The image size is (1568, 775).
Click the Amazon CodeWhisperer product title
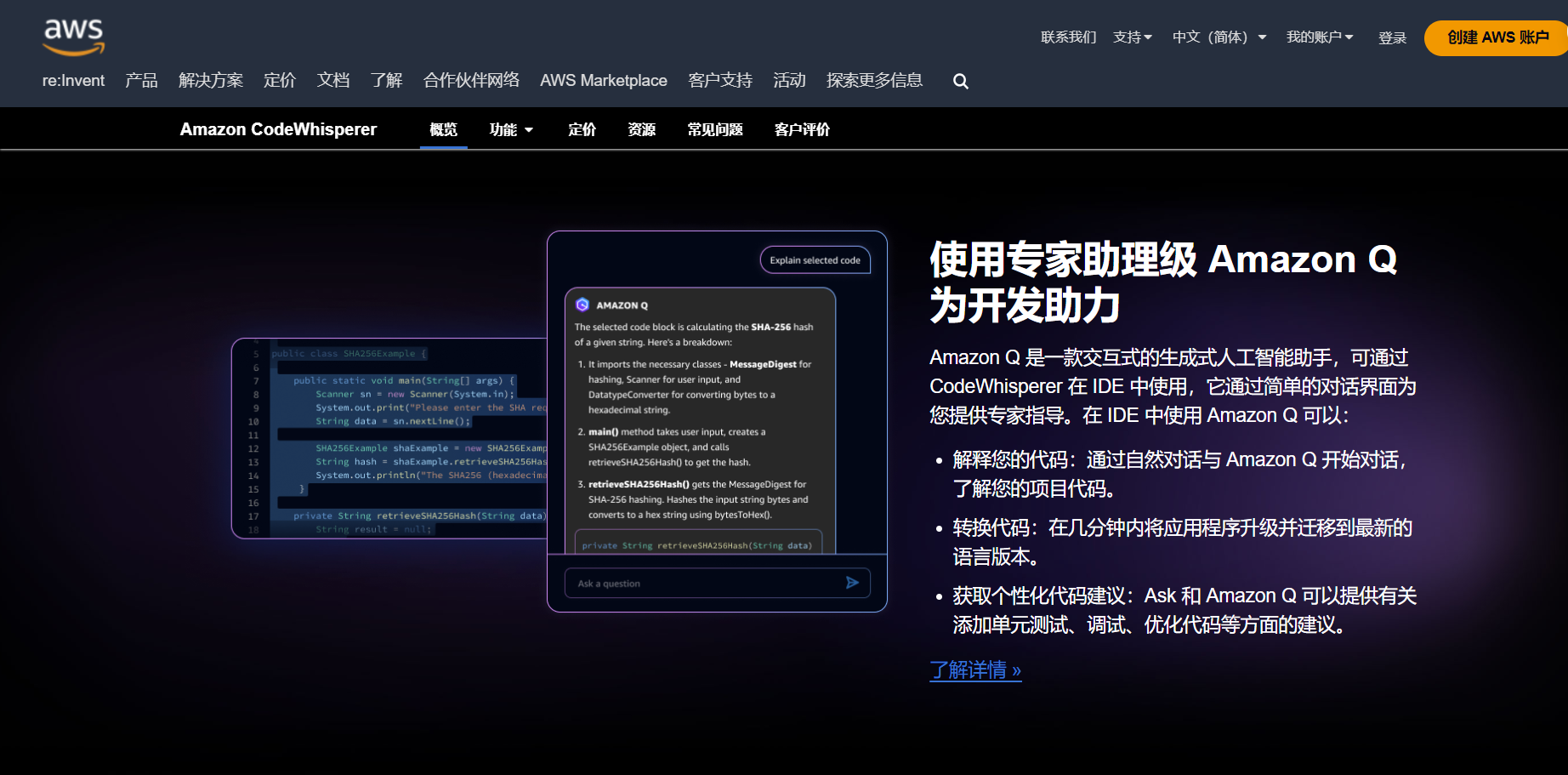click(278, 129)
